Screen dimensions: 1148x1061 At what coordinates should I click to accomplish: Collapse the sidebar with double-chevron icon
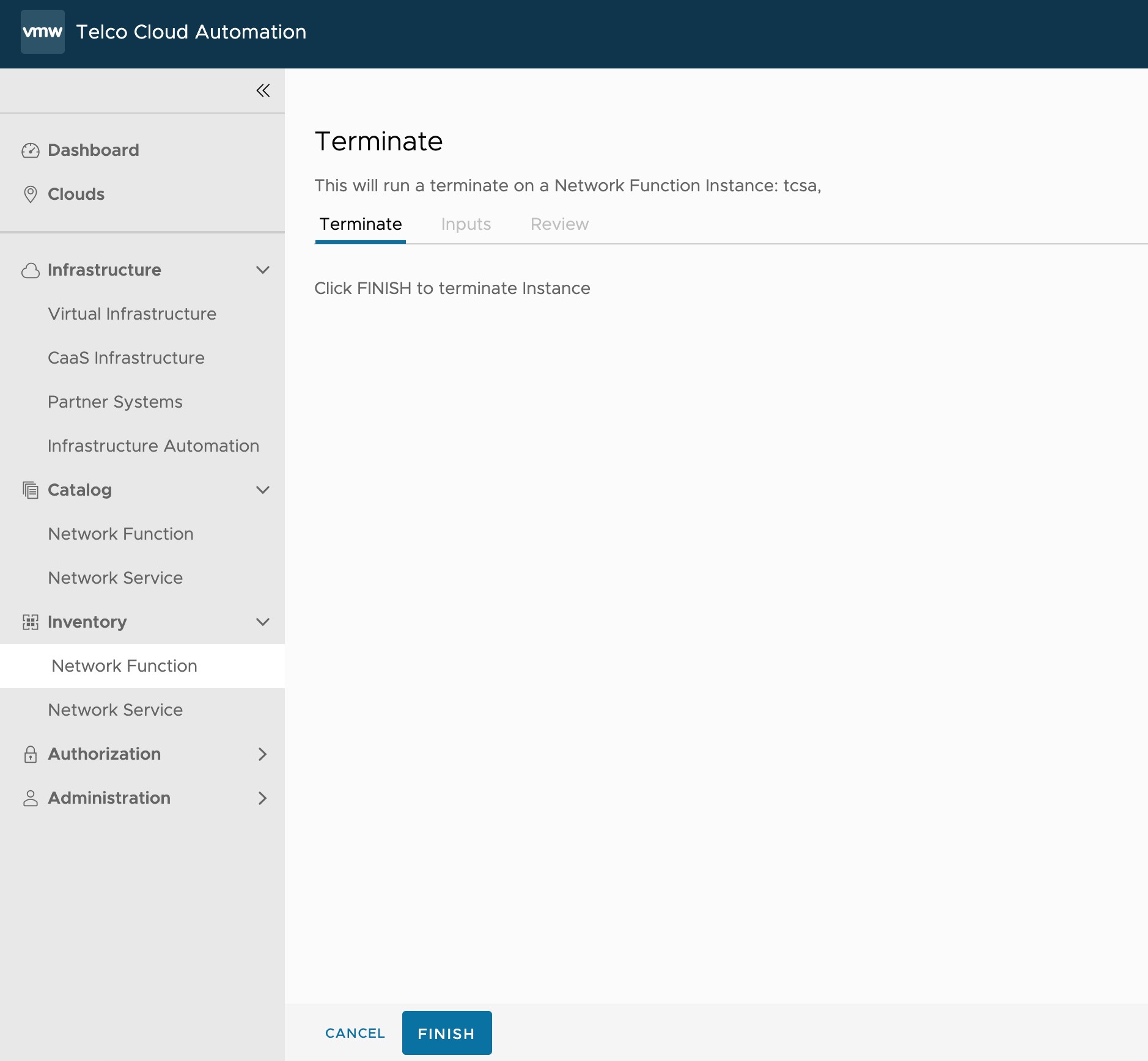[263, 90]
